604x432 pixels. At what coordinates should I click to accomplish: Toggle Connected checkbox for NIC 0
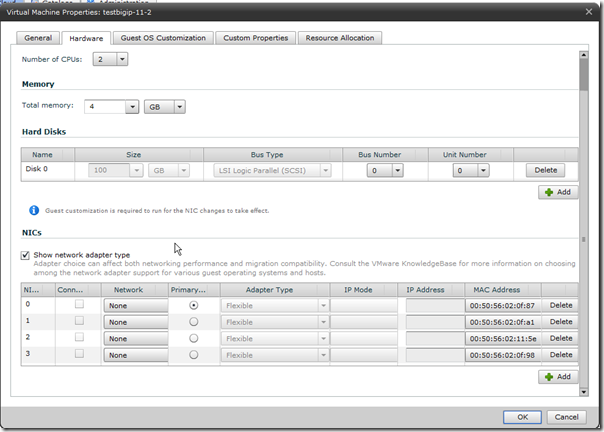pos(78,304)
